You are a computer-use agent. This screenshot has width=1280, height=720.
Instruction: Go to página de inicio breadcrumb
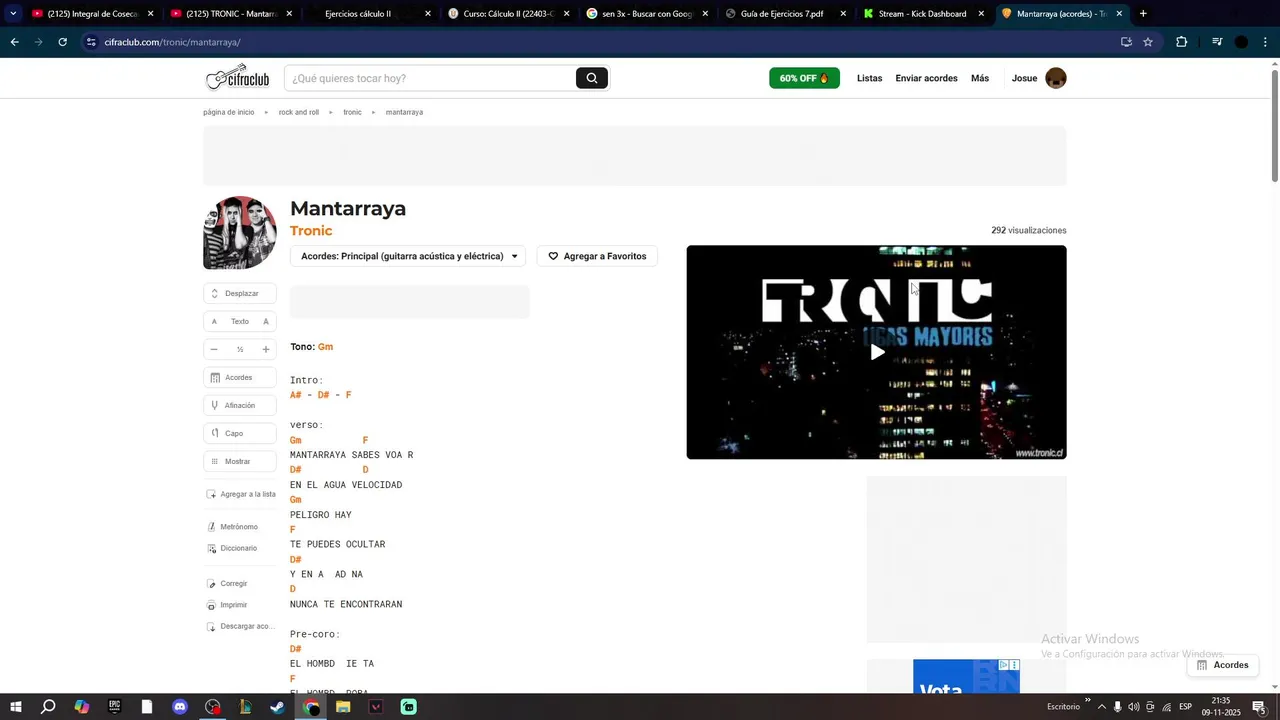click(229, 112)
